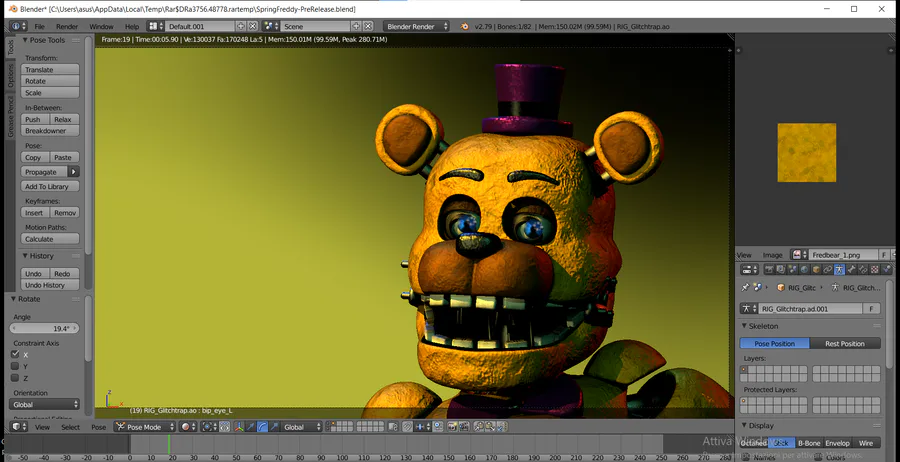The height and width of the screenshot is (462, 900).
Task: Enable the Z constraint axis checkbox
Action: [x=15, y=378]
